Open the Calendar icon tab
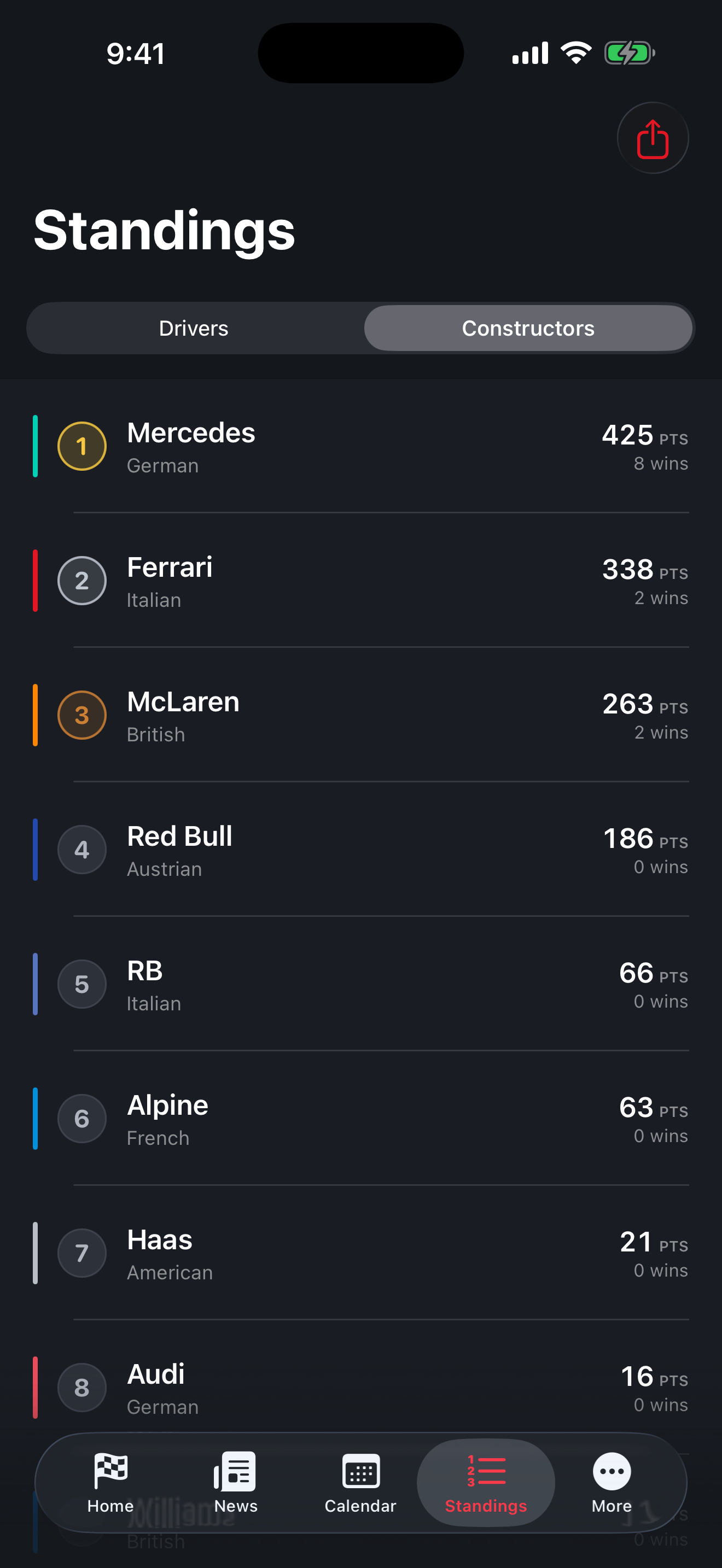Screen dimensions: 722x1568 point(360,1471)
